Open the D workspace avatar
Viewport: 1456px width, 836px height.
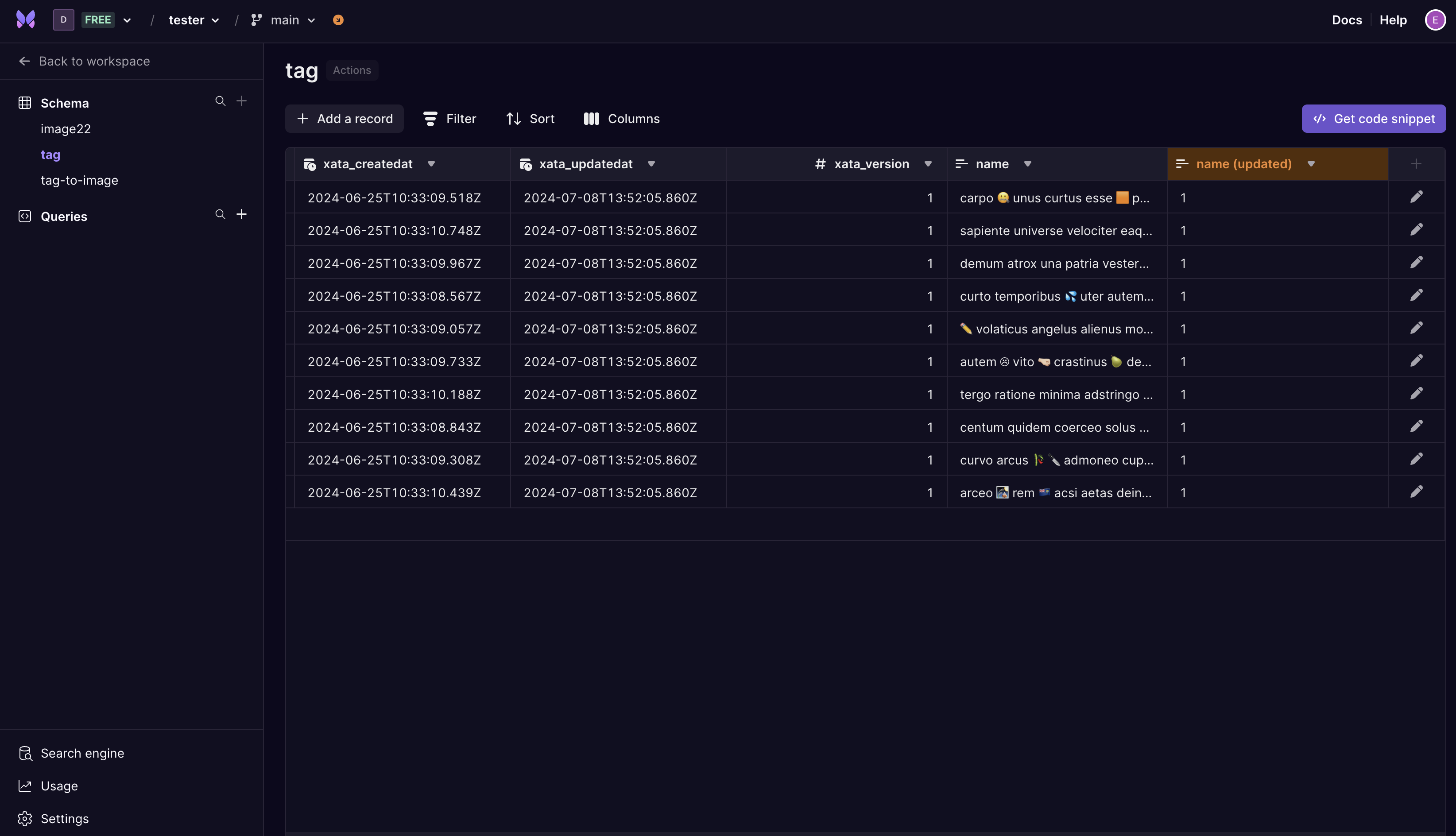tap(63, 19)
